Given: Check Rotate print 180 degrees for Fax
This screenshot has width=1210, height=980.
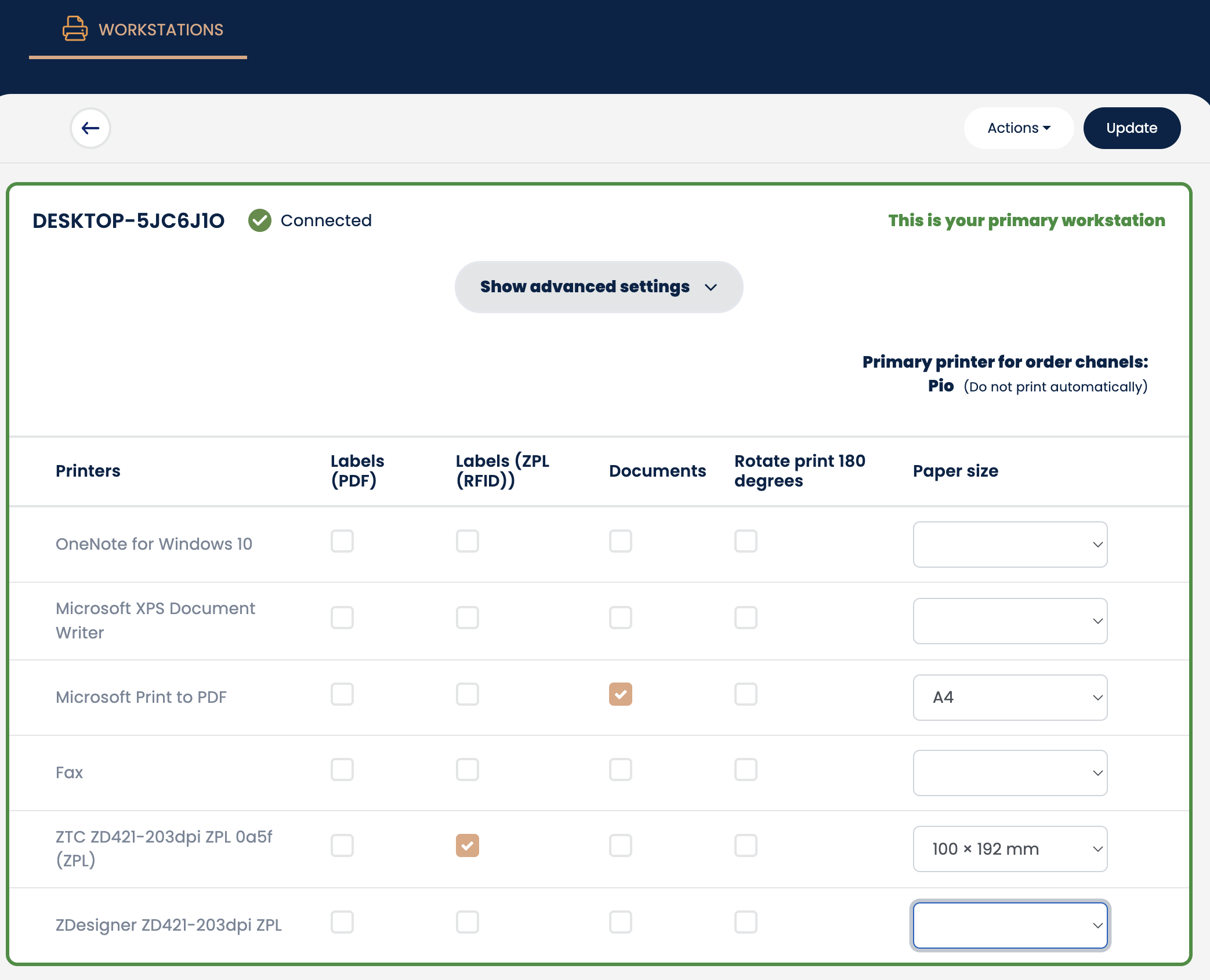Looking at the screenshot, I should 745,770.
